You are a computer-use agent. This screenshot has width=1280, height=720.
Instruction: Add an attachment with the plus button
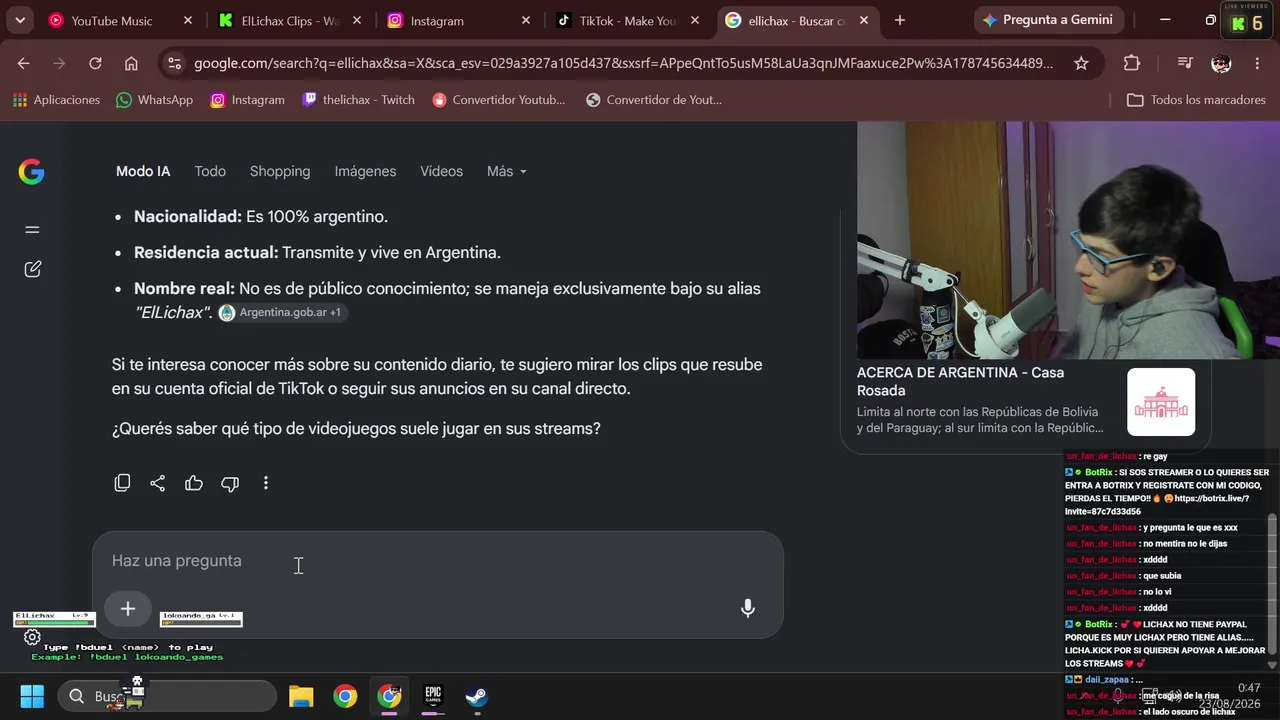click(128, 608)
